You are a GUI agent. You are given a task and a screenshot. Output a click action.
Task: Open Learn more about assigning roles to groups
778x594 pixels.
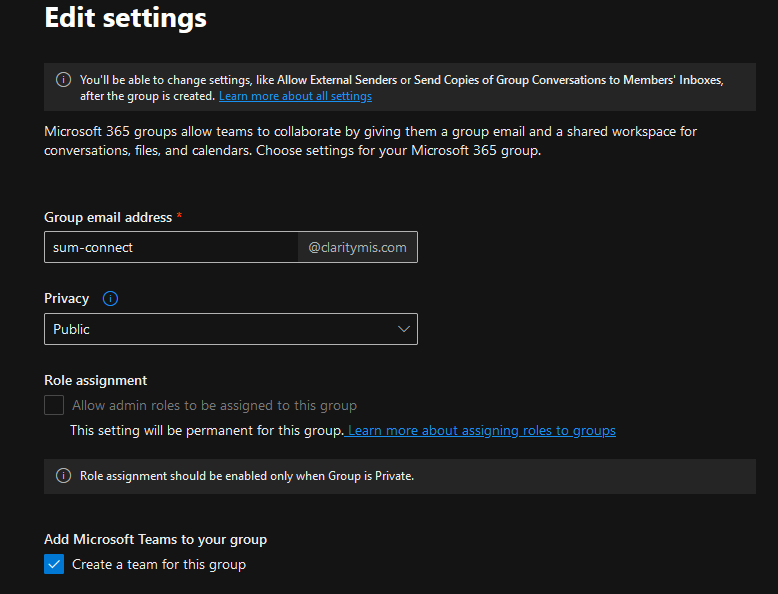pos(481,430)
